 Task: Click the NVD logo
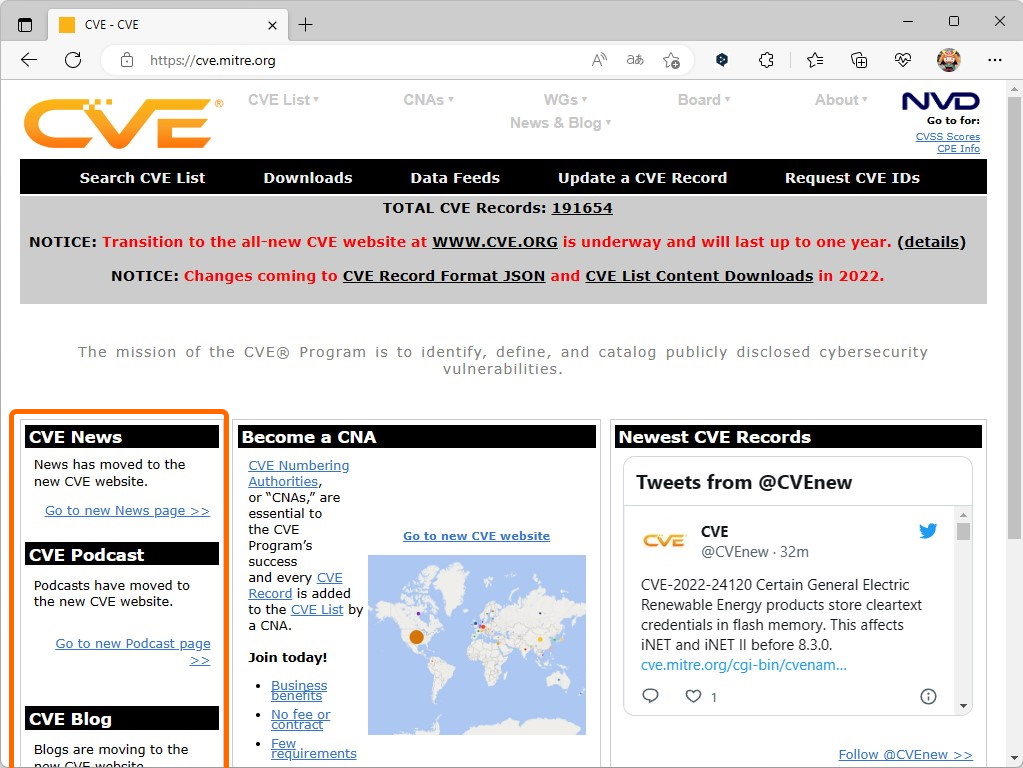940,101
